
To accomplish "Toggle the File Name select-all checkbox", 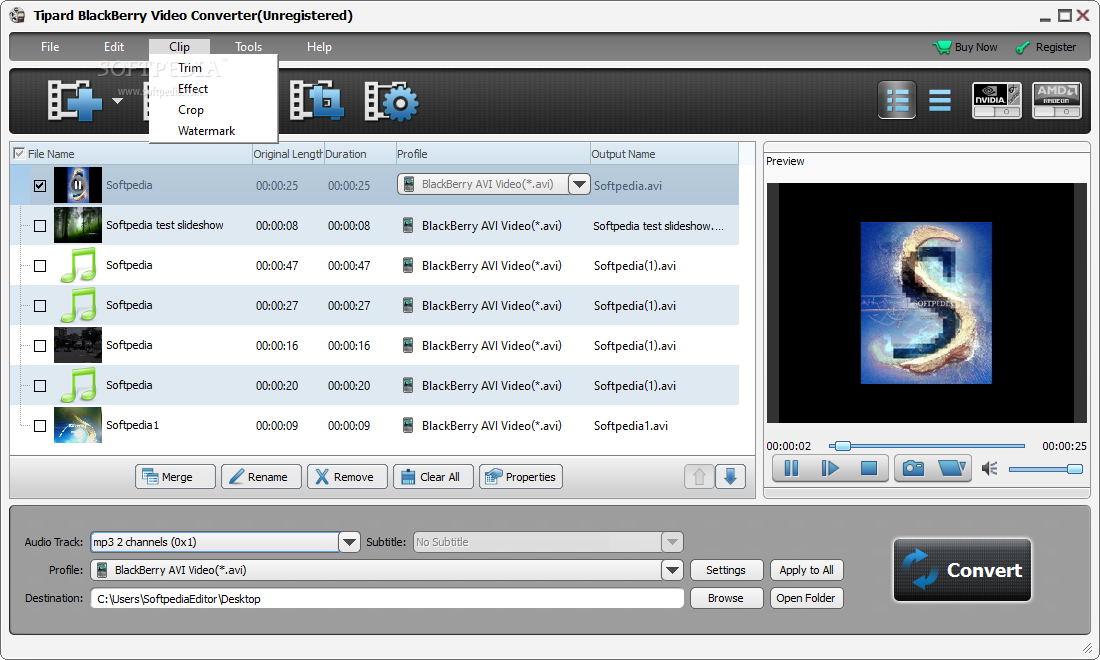I will pos(19,153).
